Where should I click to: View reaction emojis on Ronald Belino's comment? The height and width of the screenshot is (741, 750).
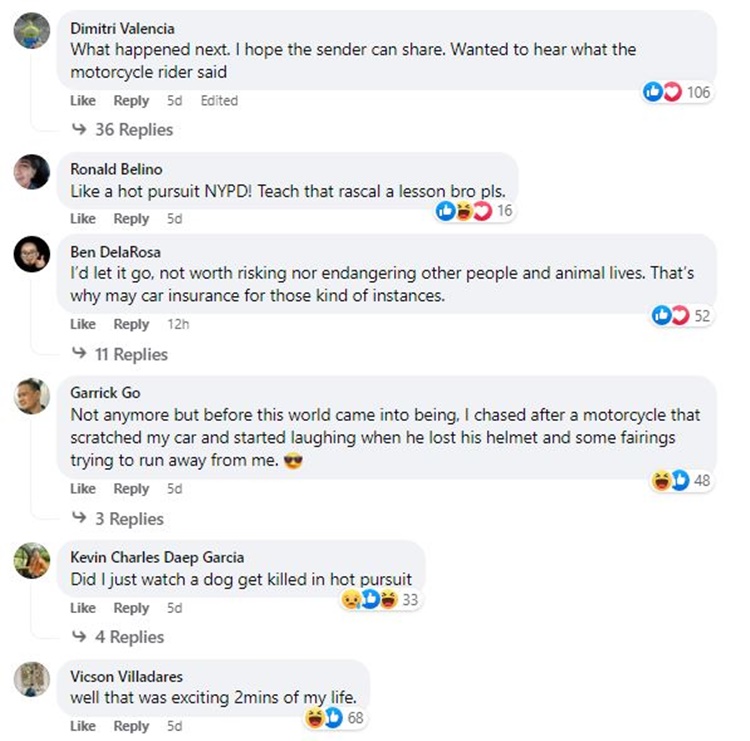475,211
